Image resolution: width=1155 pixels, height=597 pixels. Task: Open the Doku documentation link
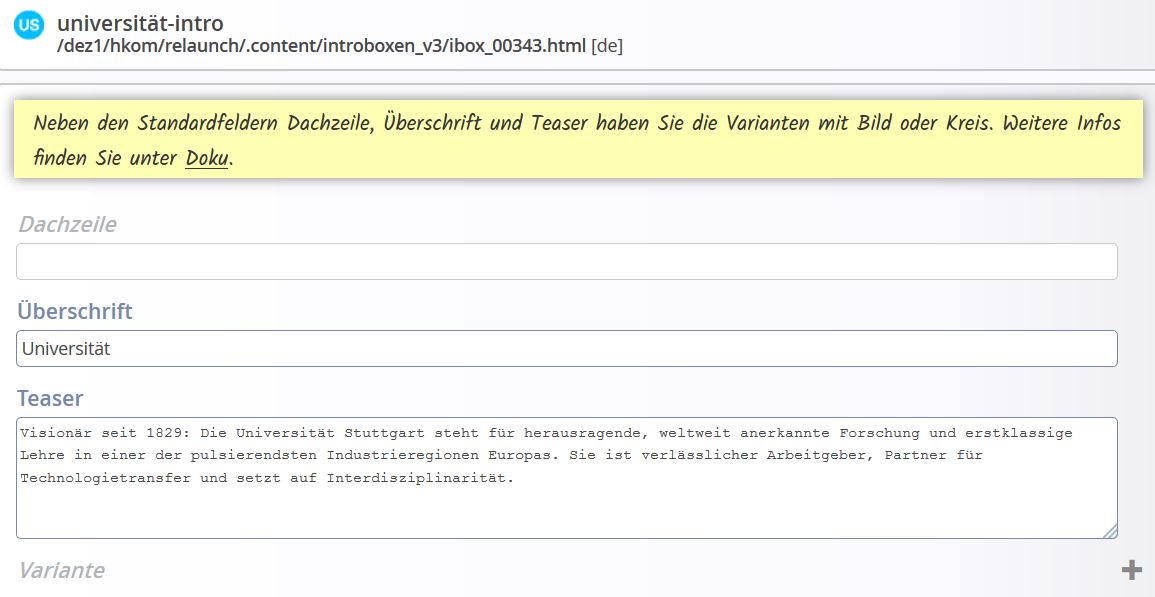(x=206, y=158)
